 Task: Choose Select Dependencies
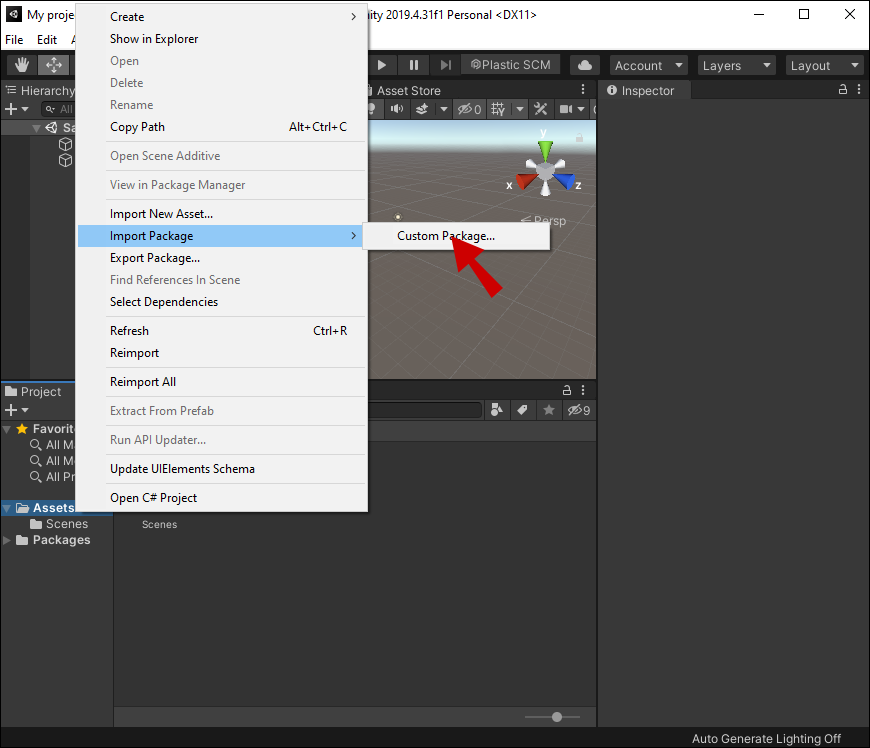point(222,302)
